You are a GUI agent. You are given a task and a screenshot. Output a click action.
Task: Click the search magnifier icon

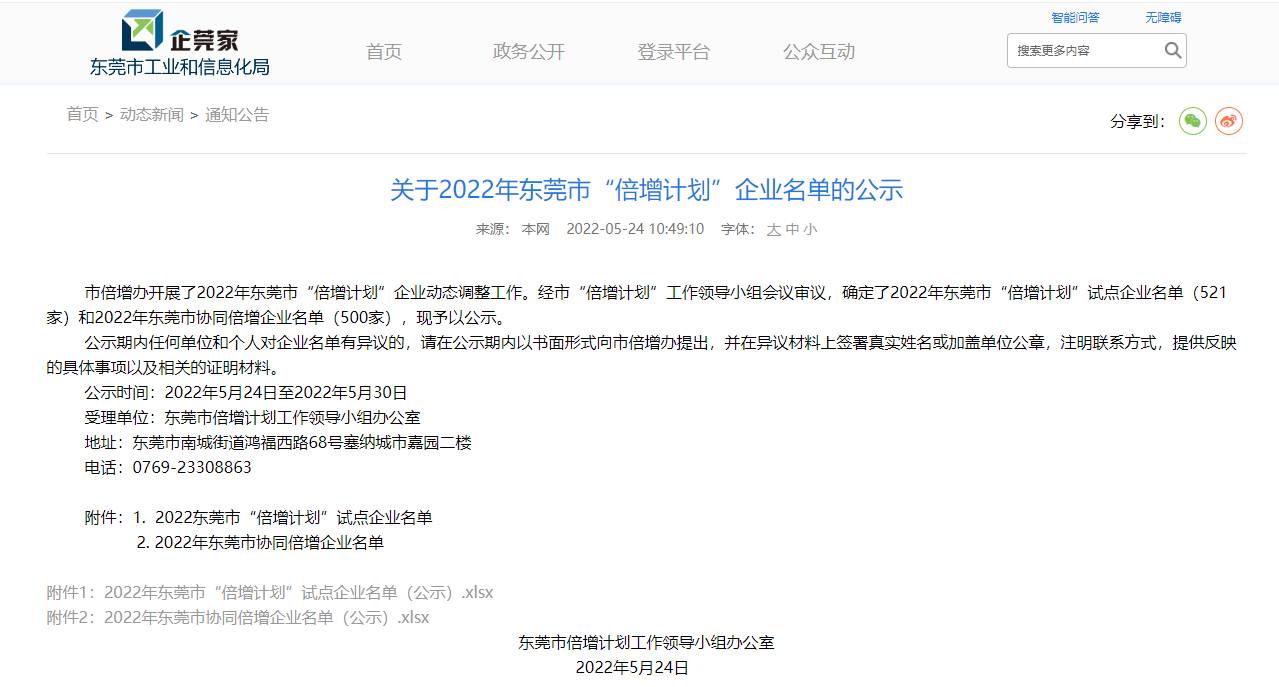pos(1173,50)
